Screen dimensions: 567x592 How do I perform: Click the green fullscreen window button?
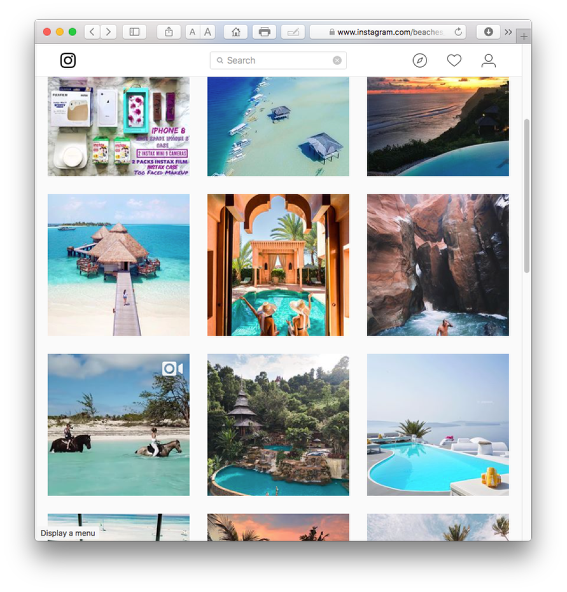point(72,32)
